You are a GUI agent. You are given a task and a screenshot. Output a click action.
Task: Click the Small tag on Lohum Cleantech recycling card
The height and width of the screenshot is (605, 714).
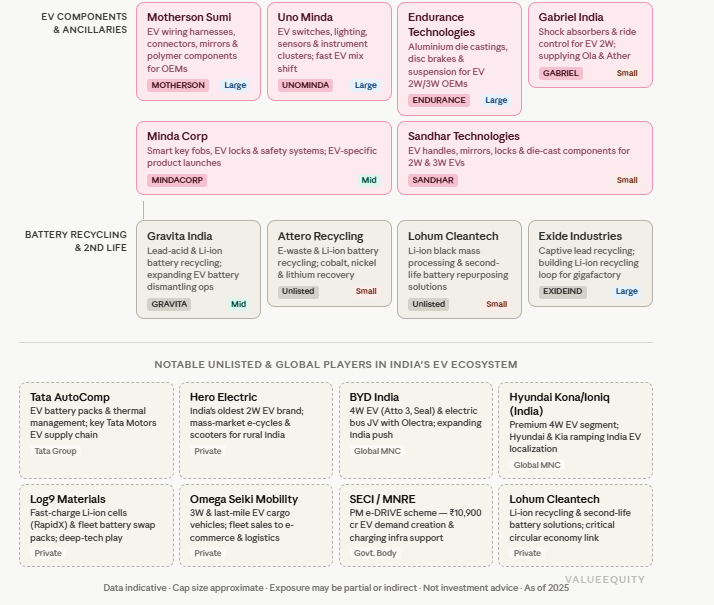496,304
